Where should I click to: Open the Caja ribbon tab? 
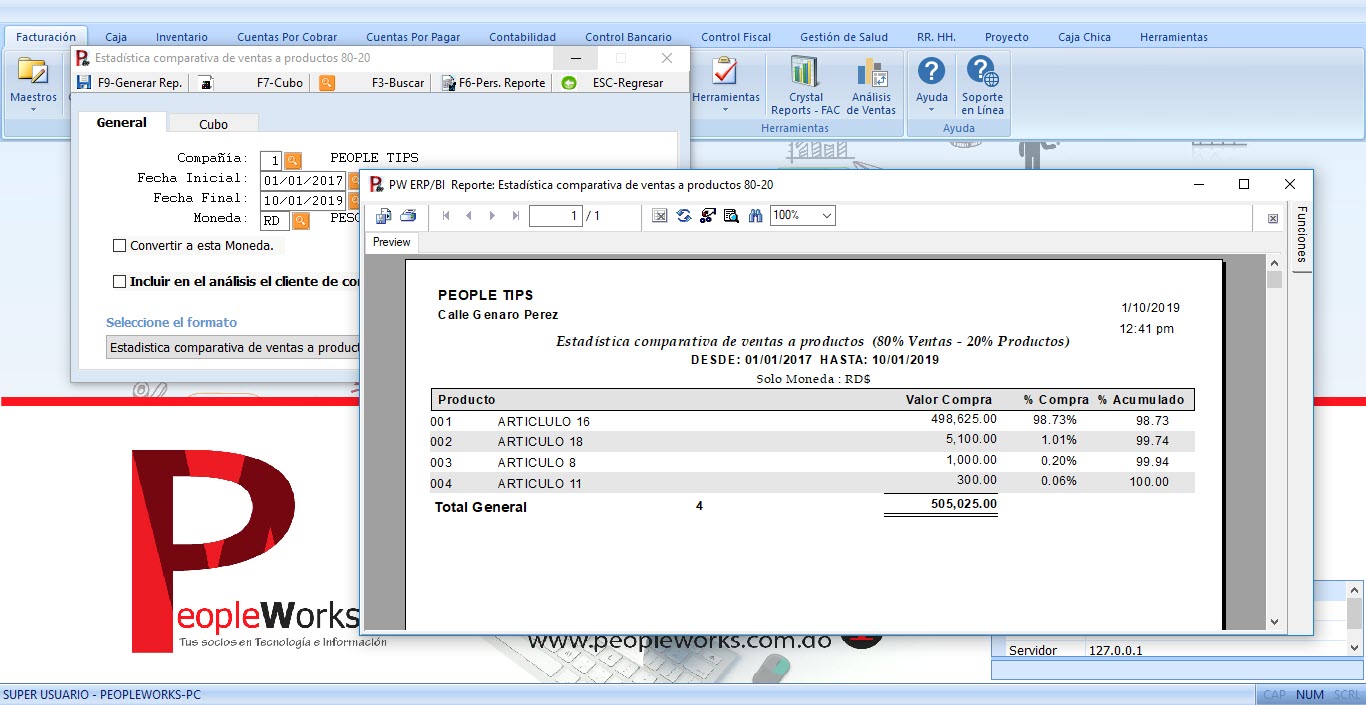116,37
